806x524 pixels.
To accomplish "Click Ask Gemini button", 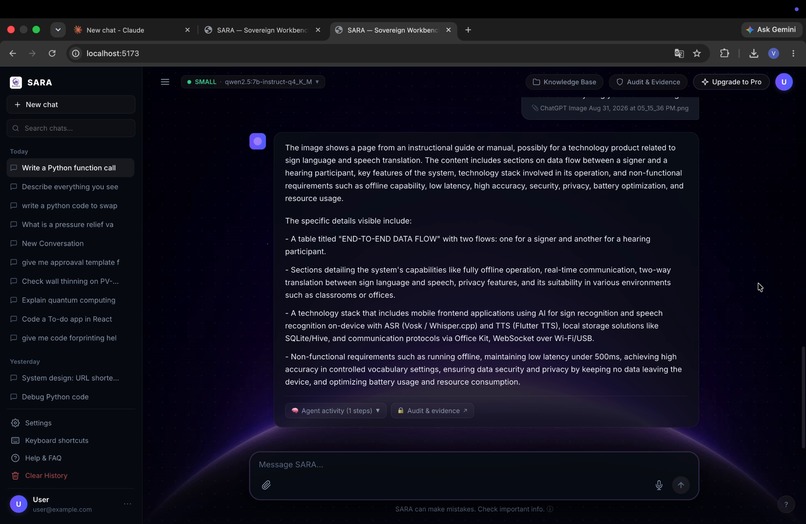I will [771, 30].
